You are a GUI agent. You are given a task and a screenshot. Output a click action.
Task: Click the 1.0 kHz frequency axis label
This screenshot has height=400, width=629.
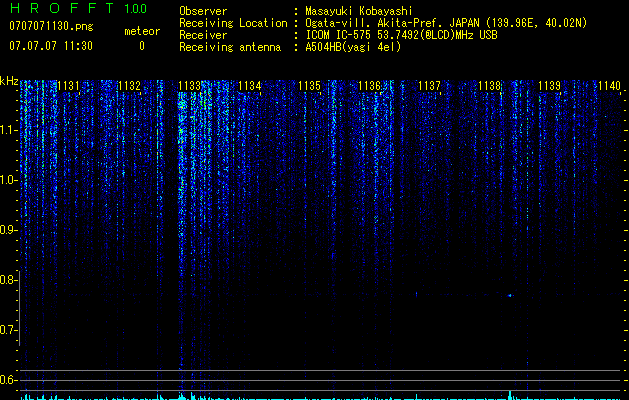(x=8, y=180)
